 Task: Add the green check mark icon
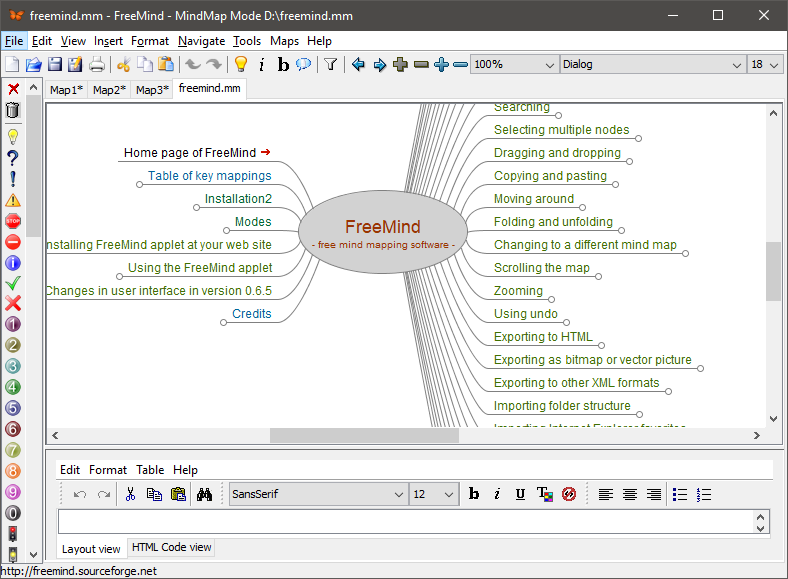point(13,283)
